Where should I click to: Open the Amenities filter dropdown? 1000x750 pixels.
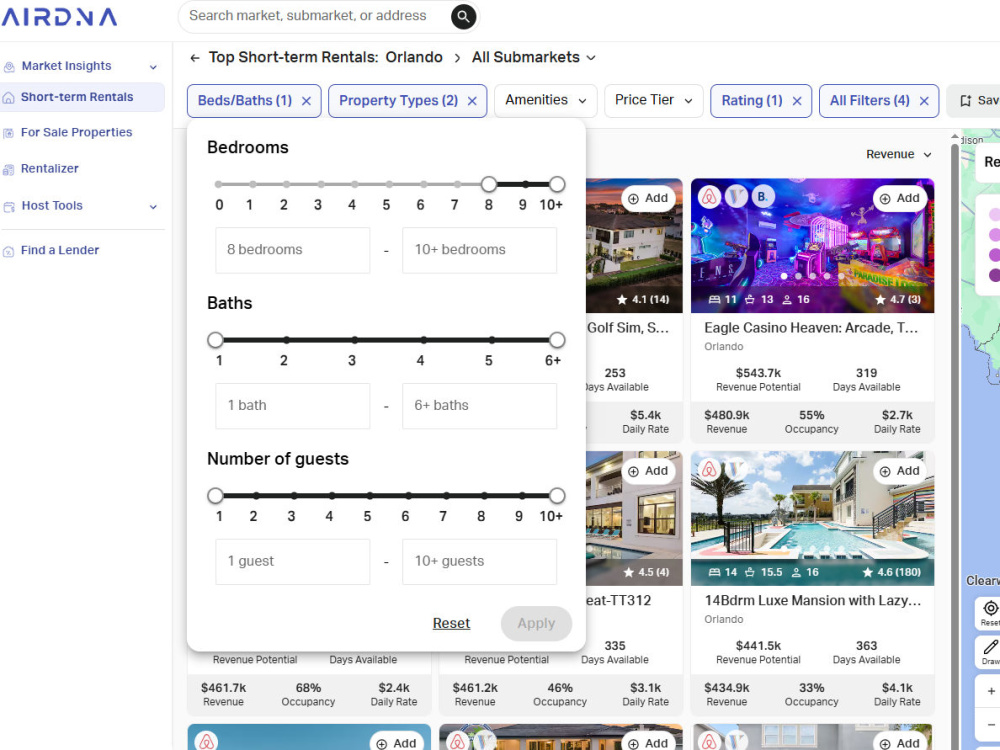(x=545, y=101)
